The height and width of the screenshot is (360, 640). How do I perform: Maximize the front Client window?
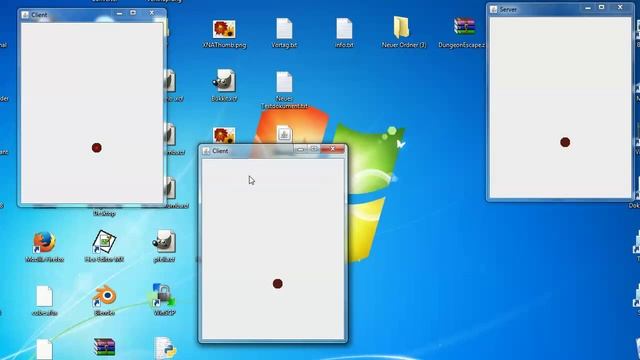(x=314, y=149)
